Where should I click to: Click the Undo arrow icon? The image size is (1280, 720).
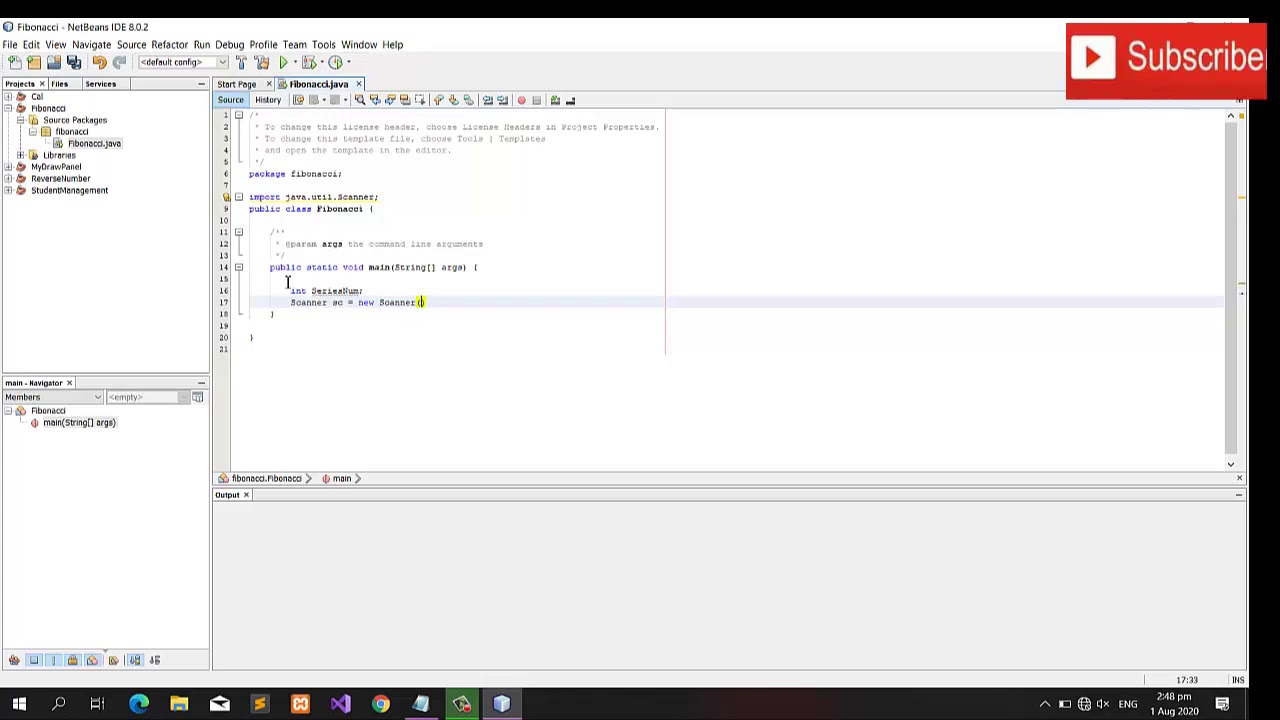click(99, 62)
